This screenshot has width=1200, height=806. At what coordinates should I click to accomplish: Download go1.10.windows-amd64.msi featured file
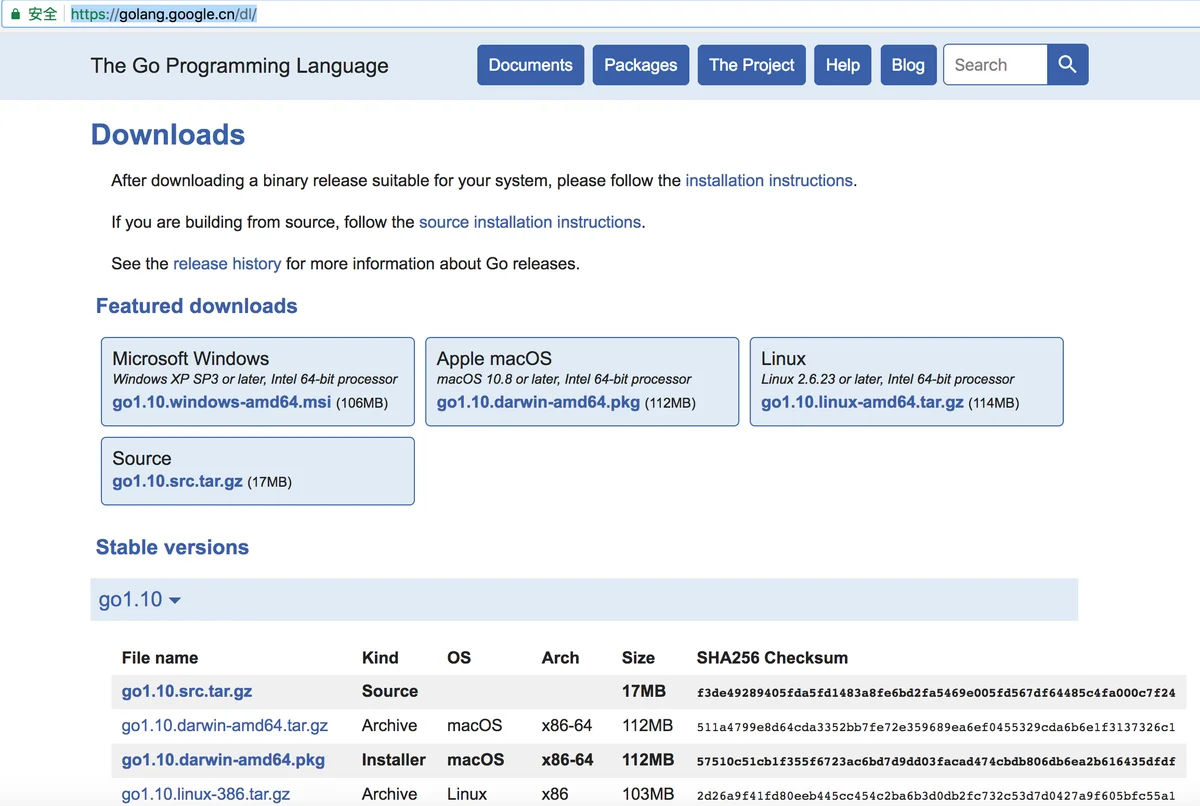click(x=222, y=402)
